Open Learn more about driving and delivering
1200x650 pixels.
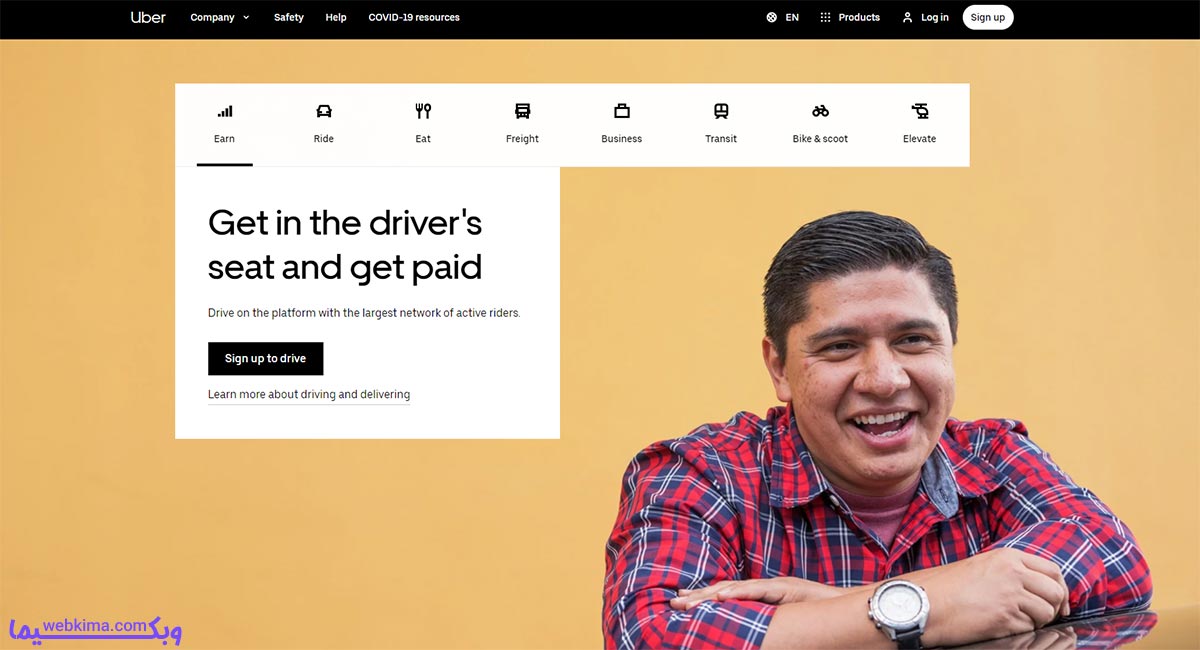pyautogui.click(x=309, y=394)
